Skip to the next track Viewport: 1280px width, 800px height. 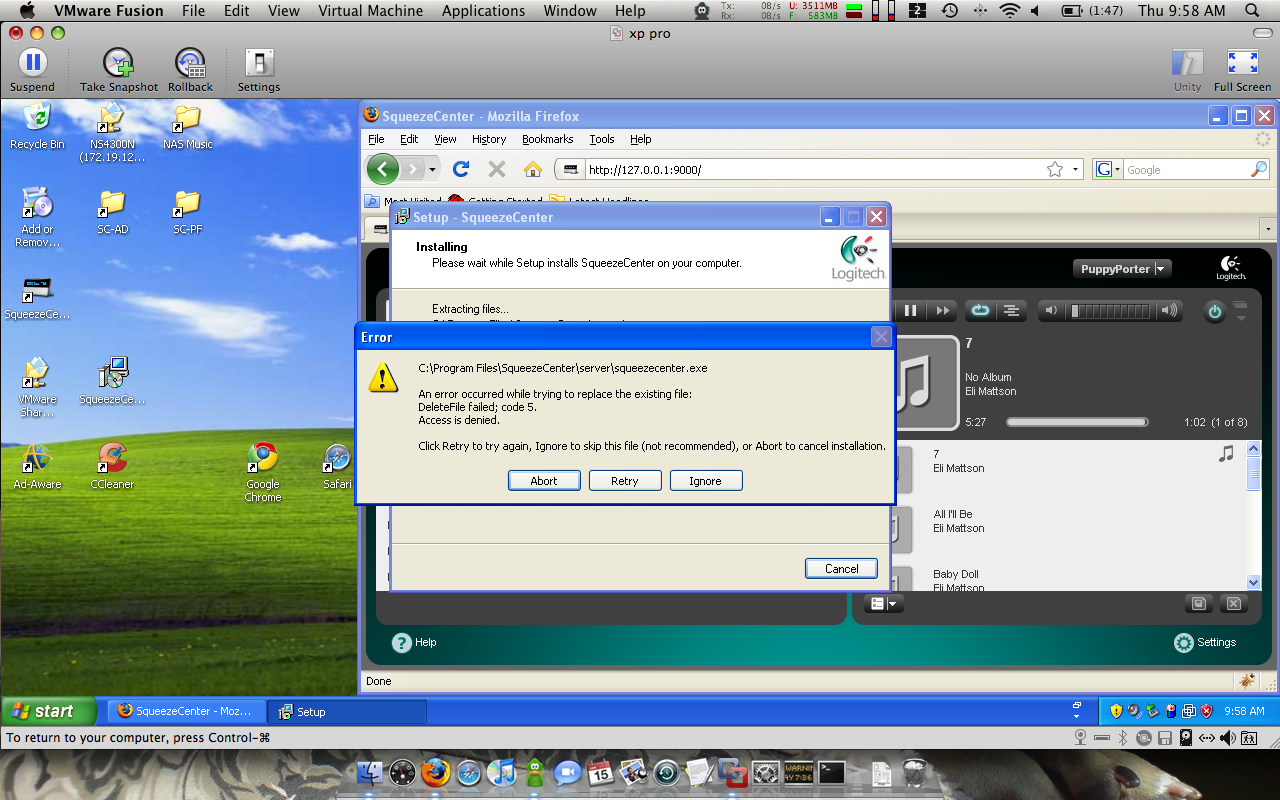pos(942,311)
